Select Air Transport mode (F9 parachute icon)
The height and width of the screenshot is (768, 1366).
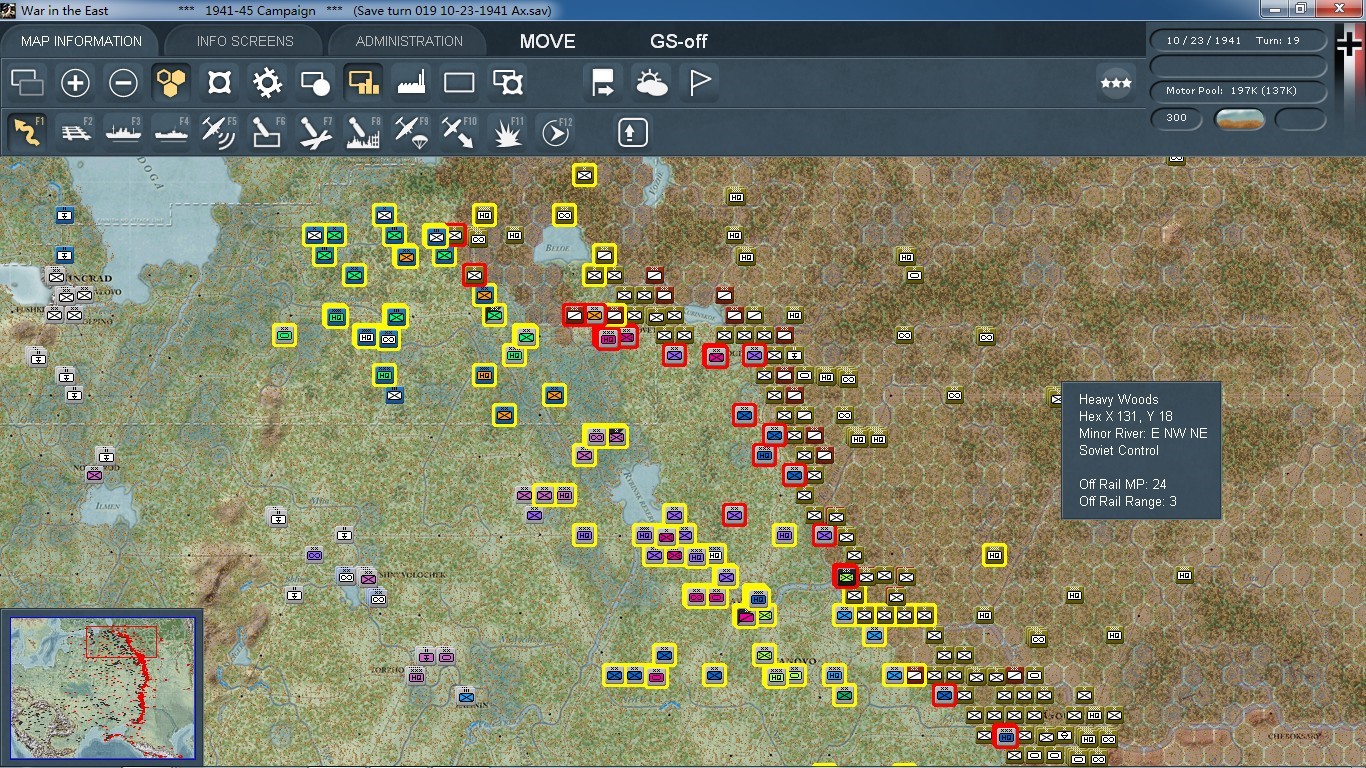pos(412,132)
